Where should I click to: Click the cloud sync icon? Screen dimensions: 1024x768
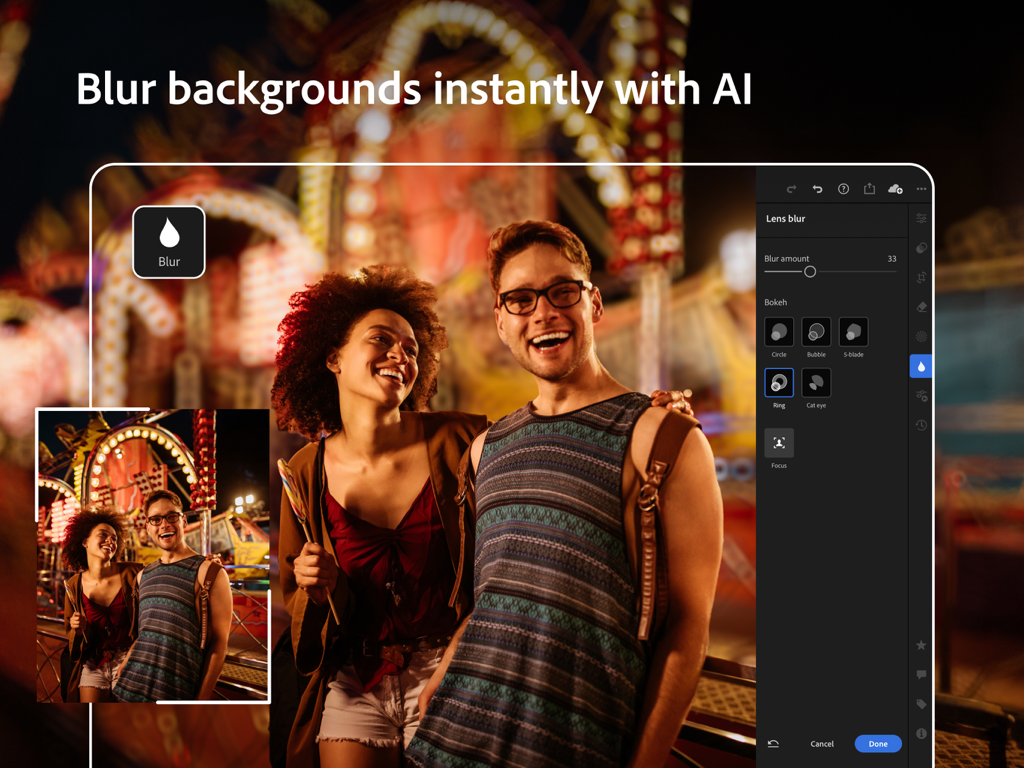pos(895,188)
